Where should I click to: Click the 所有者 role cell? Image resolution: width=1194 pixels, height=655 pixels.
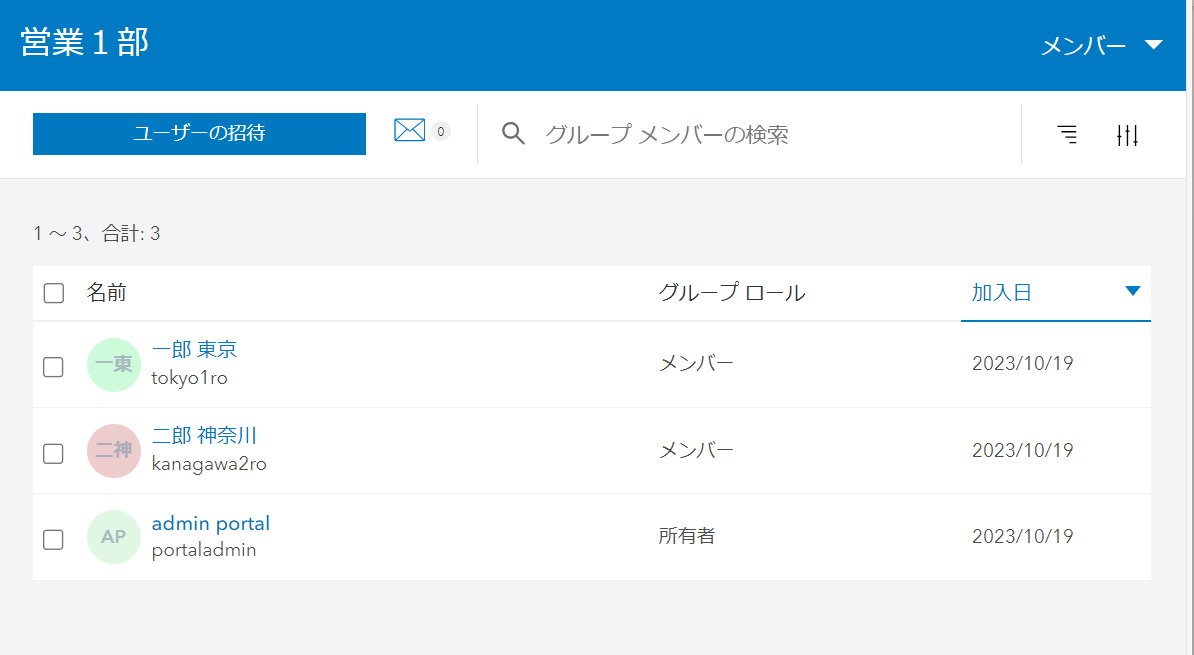pos(687,536)
